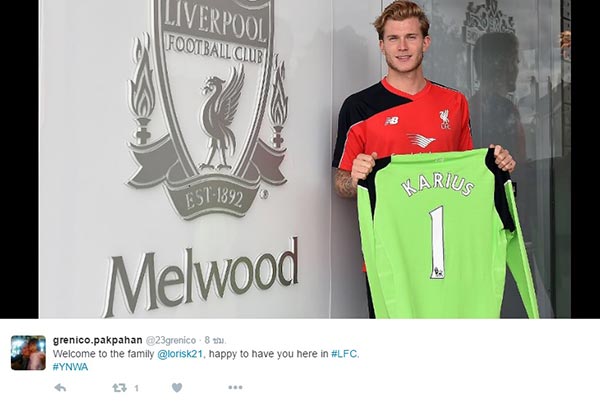
Task: Open more options via the ellipsis icon
Action: 235,388
